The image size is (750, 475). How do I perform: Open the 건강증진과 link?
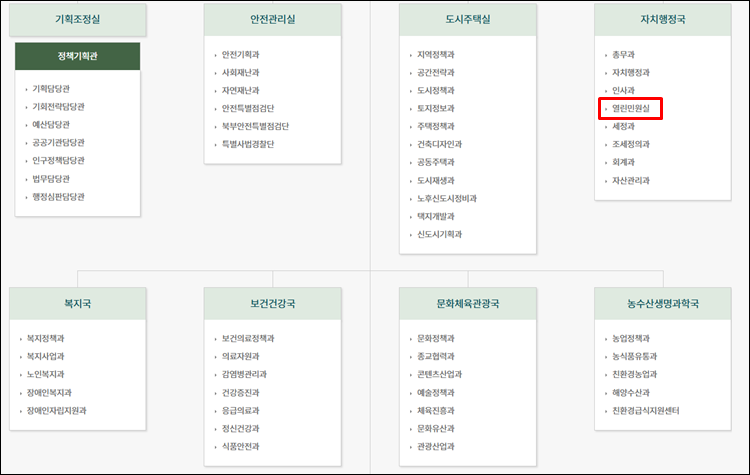pyautogui.click(x=241, y=393)
